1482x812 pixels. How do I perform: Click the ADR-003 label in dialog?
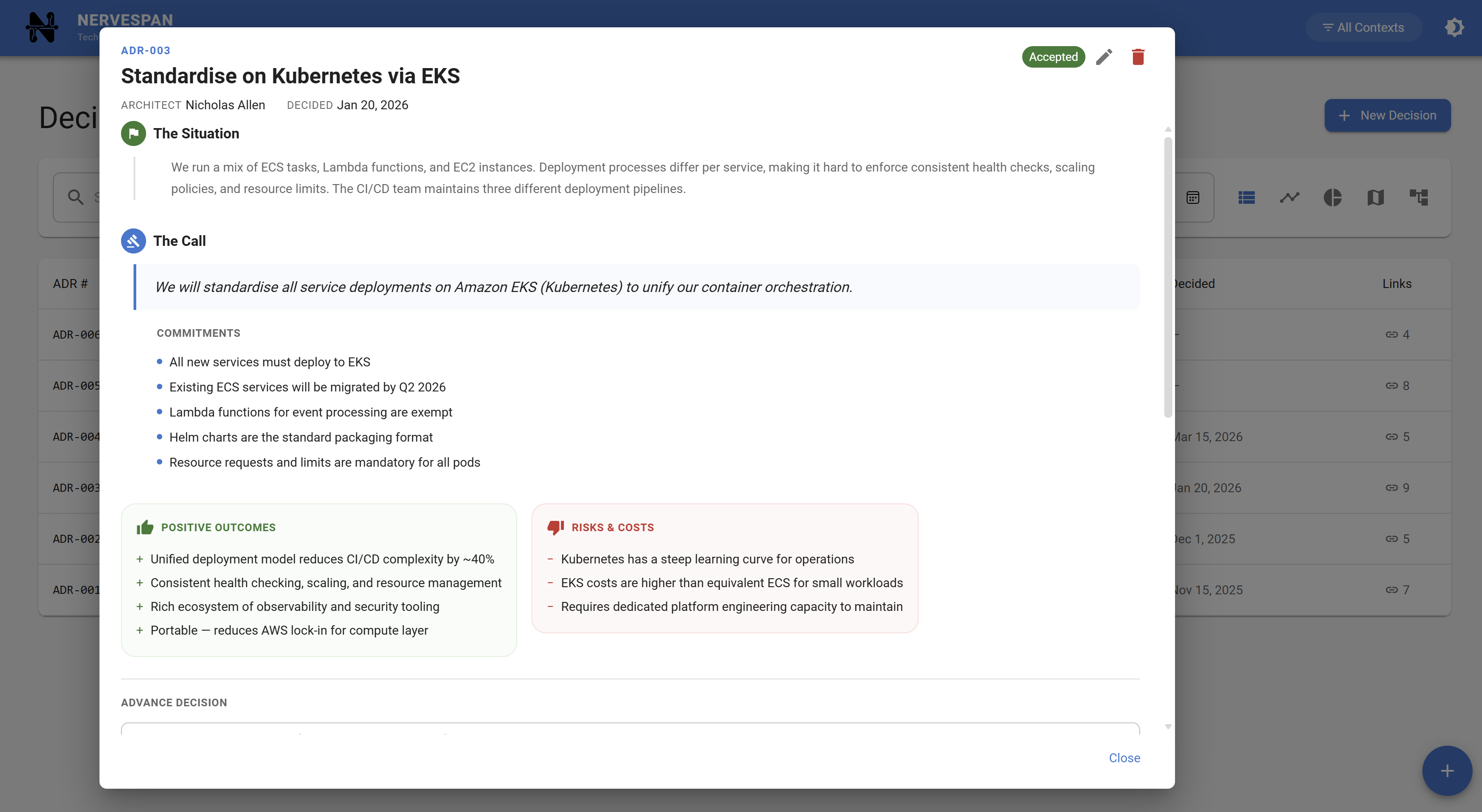(x=146, y=51)
